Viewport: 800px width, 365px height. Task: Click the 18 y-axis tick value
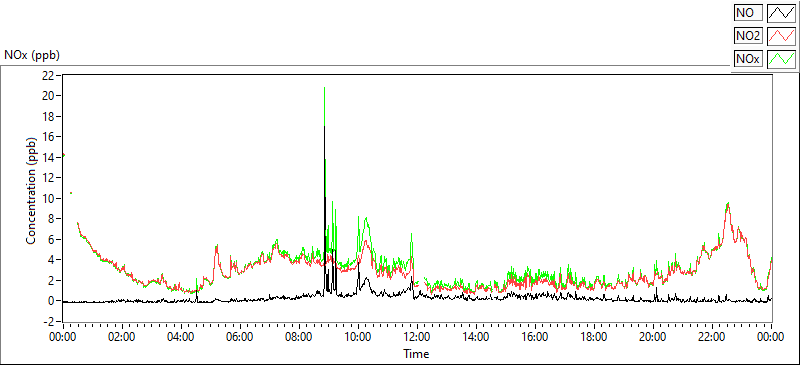(x=49, y=116)
